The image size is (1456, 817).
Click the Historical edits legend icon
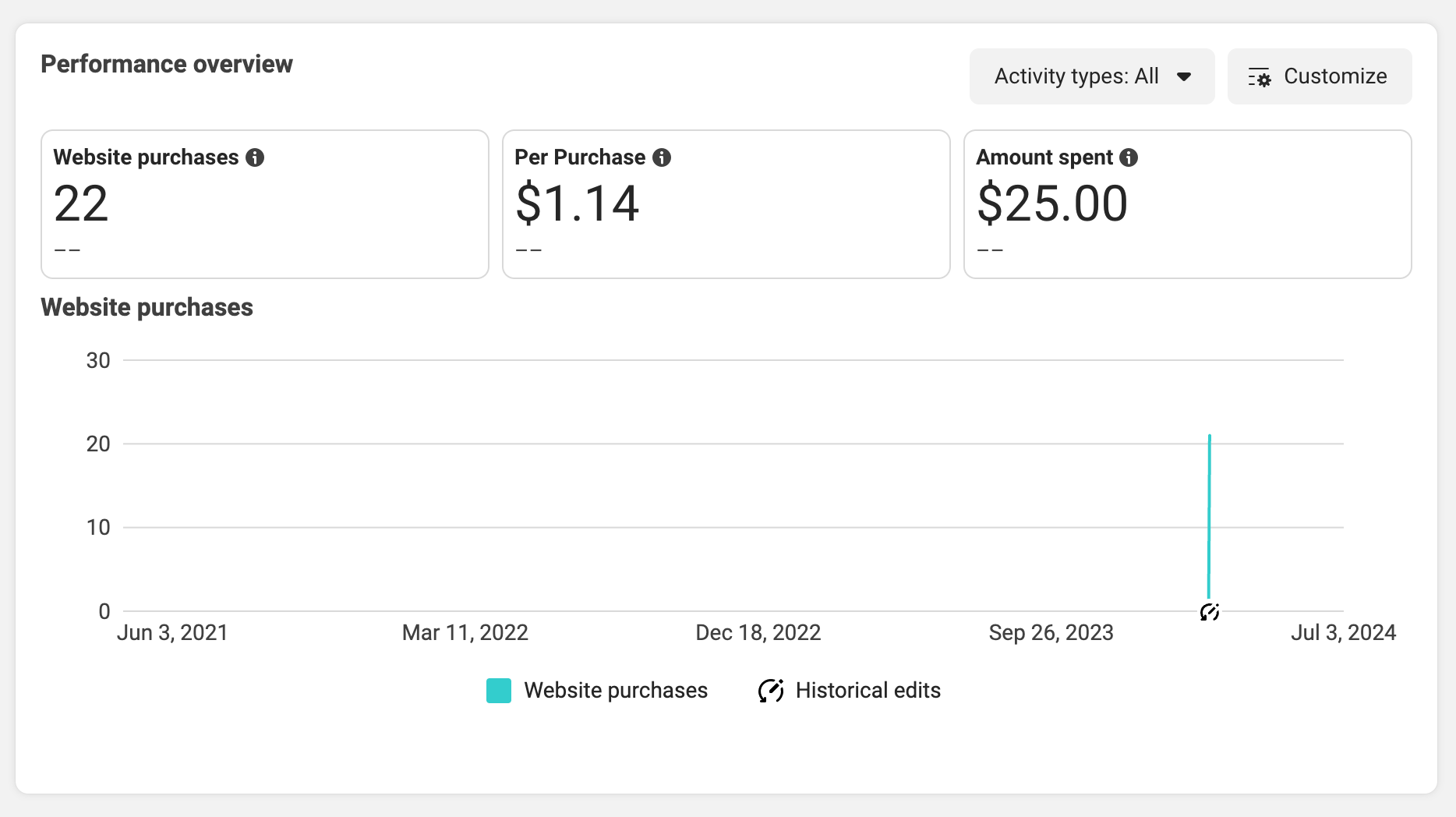click(x=770, y=691)
